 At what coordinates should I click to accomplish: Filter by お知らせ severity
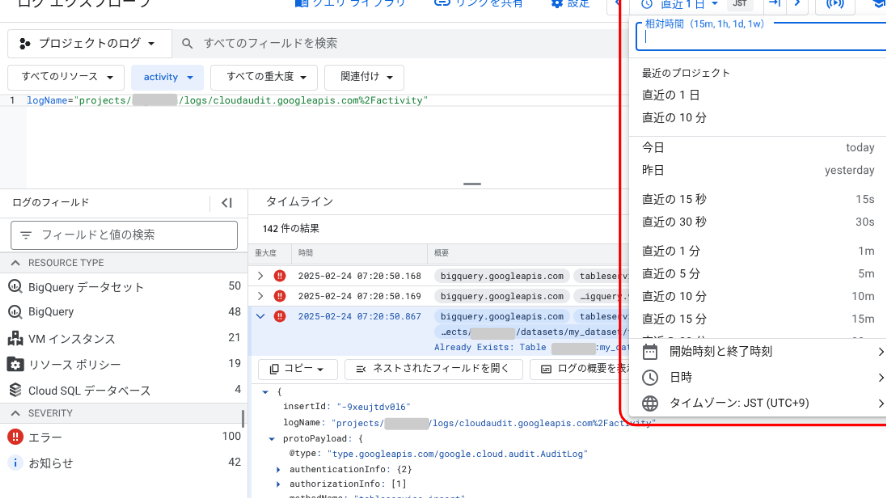(124, 463)
